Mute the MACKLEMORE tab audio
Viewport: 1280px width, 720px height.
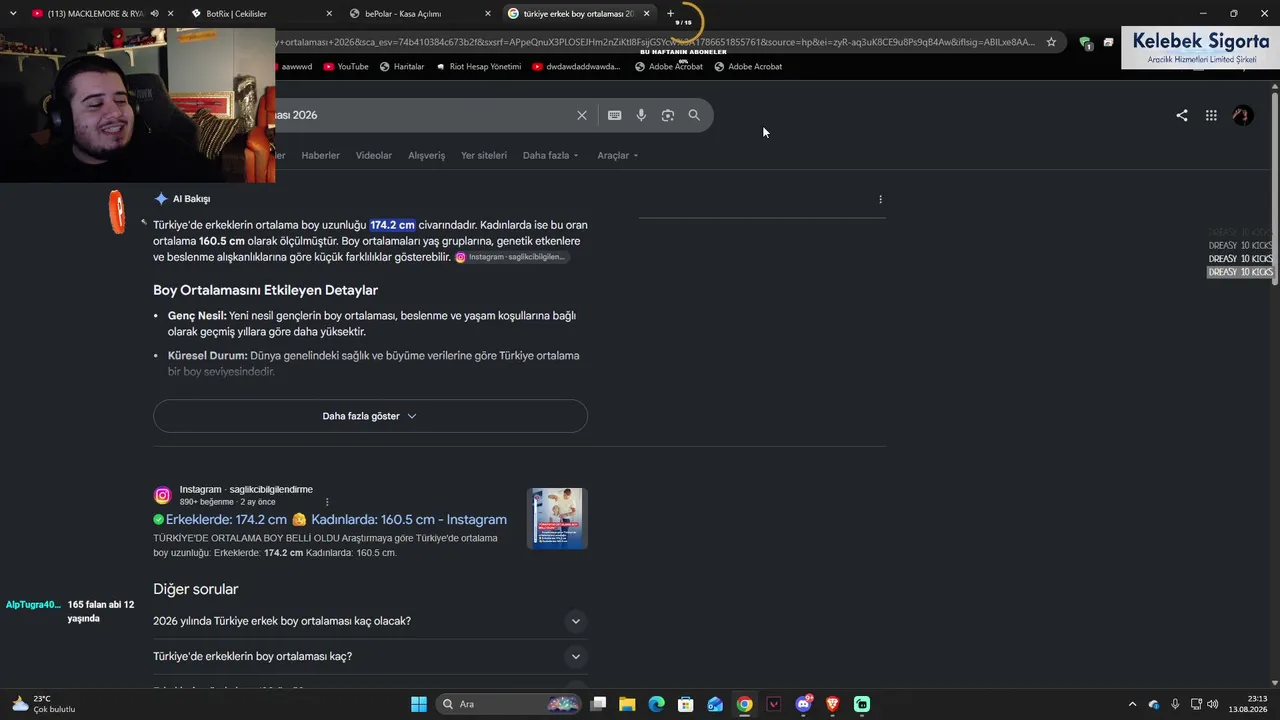tap(155, 14)
